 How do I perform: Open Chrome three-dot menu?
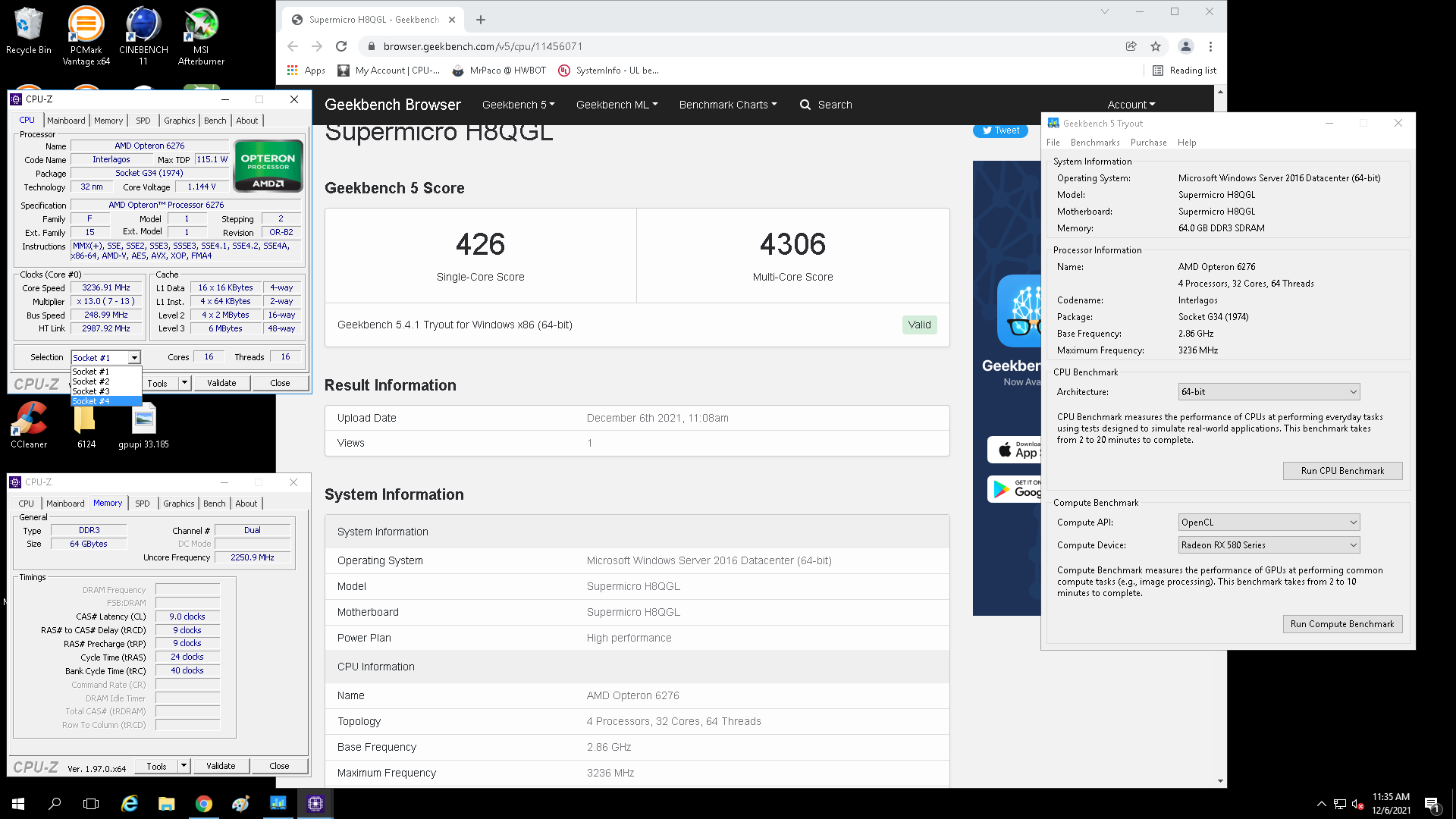[x=1210, y=46]
